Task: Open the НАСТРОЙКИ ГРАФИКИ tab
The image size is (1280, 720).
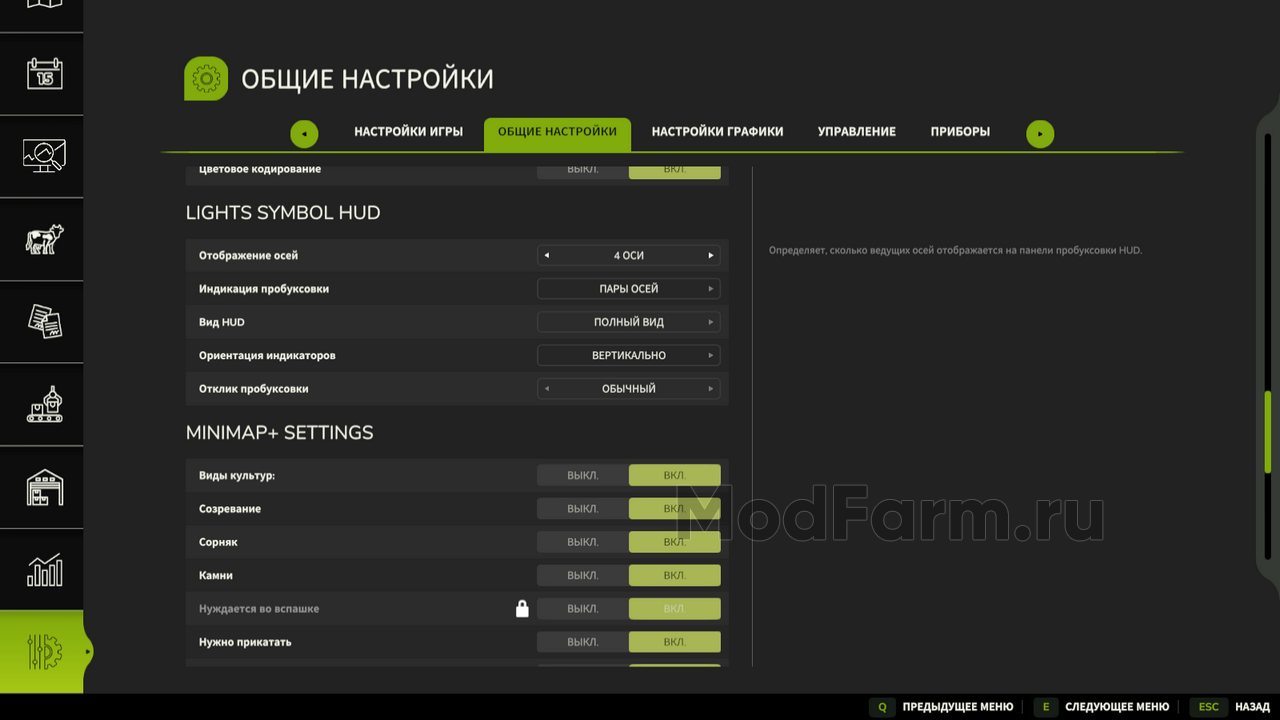Action: 717,132
